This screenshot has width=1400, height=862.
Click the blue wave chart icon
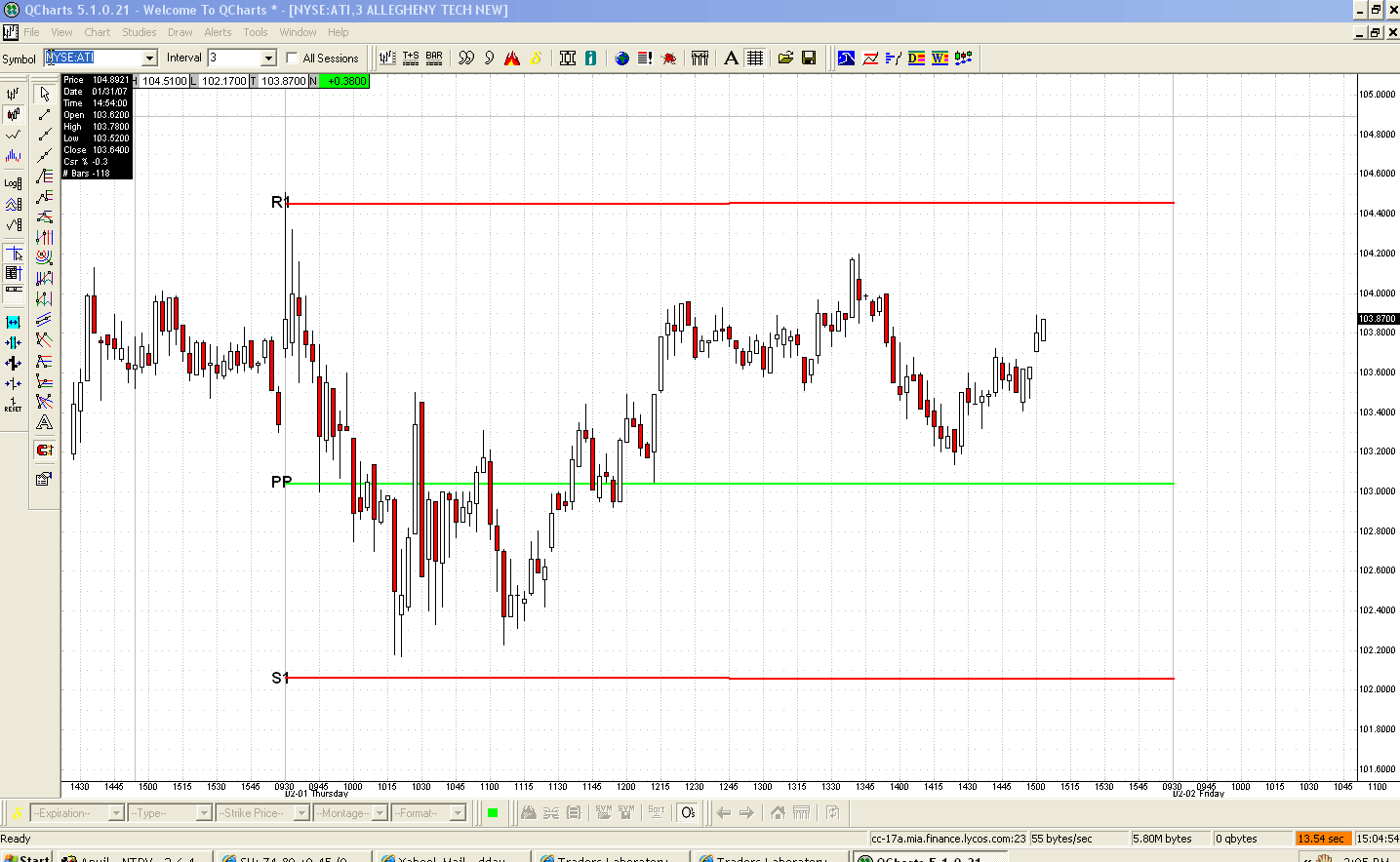[x=846, y=59]
